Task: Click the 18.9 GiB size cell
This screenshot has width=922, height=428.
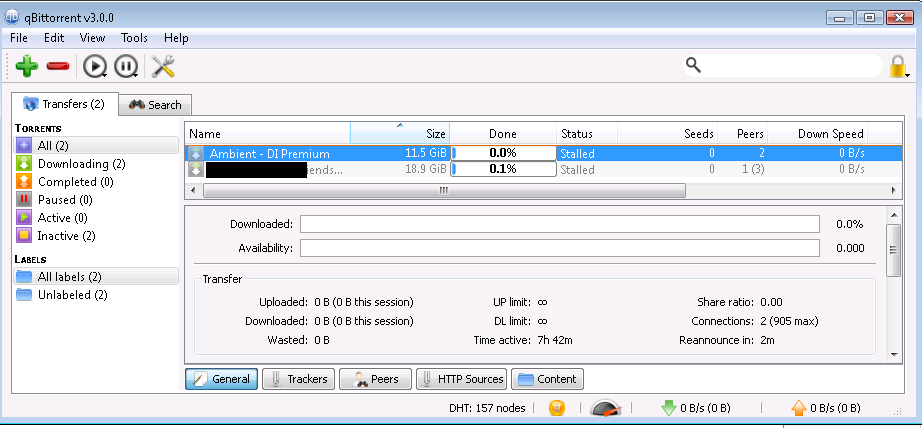Action: [x=426, y=169]
